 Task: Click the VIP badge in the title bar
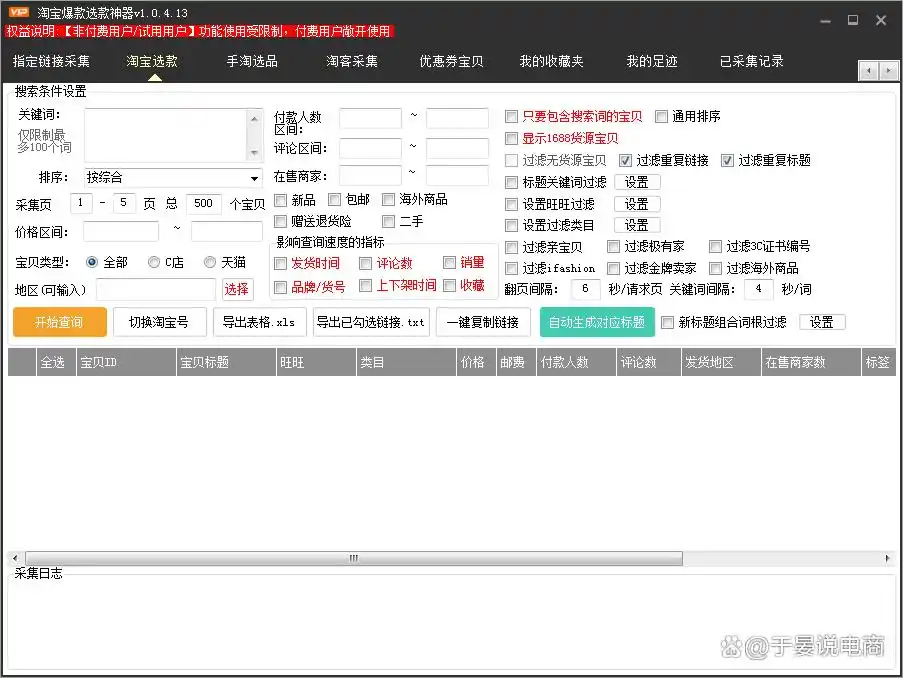click(x=17, y=15)
